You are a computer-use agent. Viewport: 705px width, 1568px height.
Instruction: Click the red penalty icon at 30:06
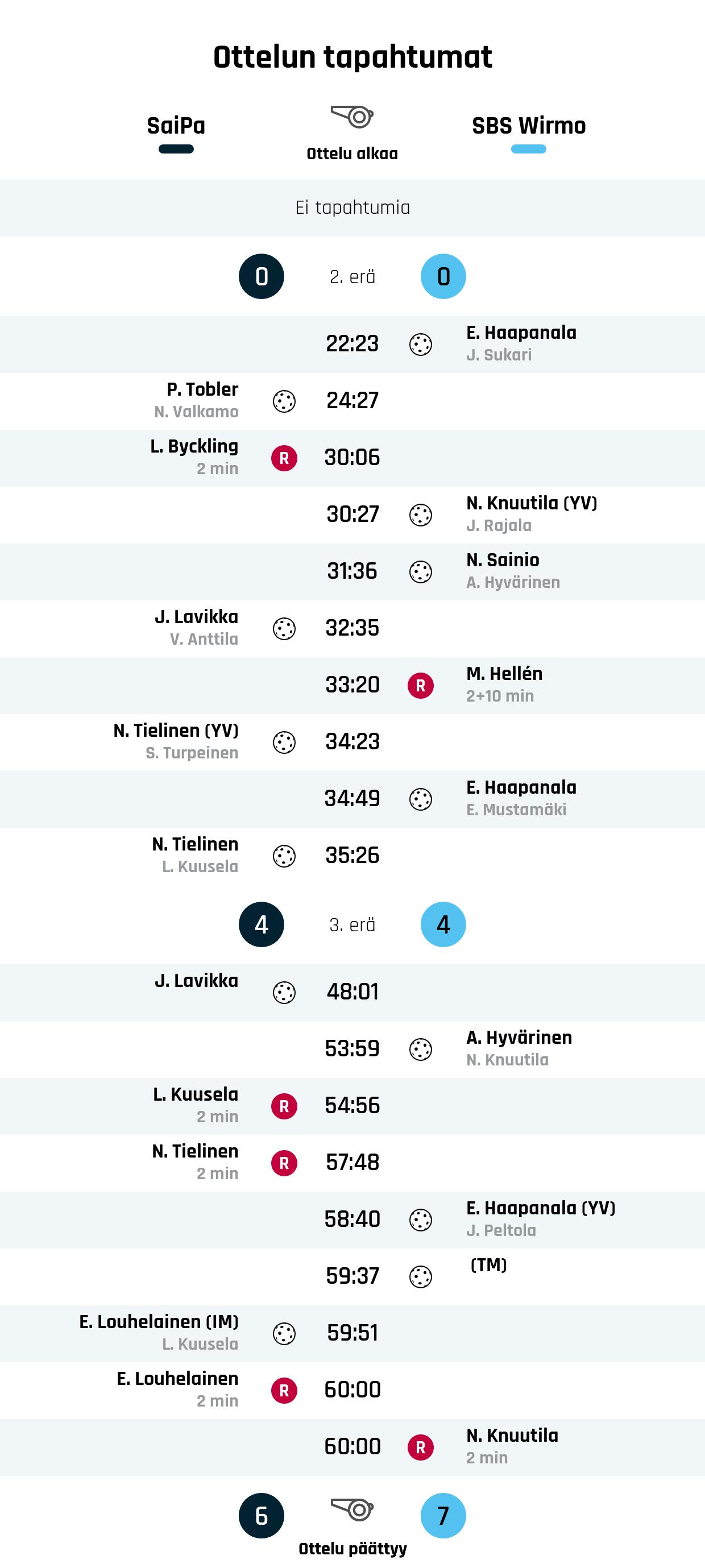tap(284, 458)
